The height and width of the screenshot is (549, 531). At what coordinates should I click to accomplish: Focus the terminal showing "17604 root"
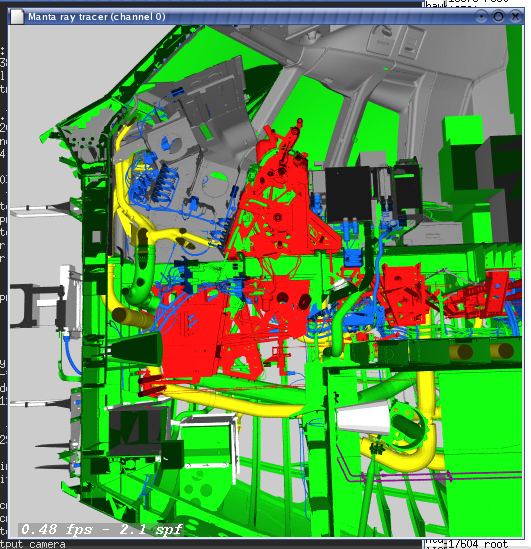coord(478,544)
